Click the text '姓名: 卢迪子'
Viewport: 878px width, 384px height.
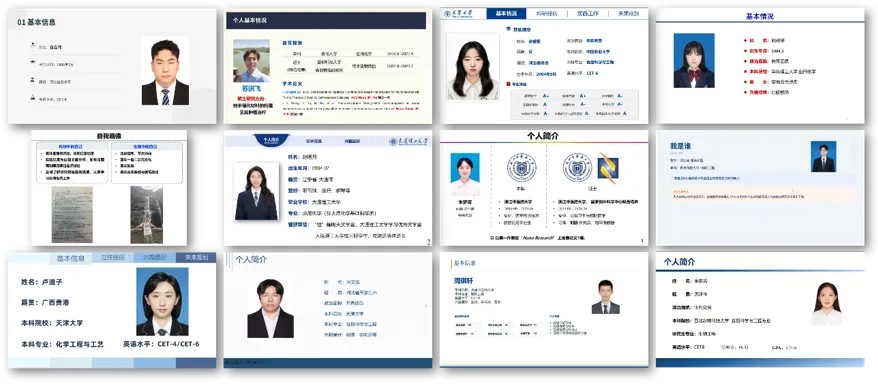click(x=41, y=282)
